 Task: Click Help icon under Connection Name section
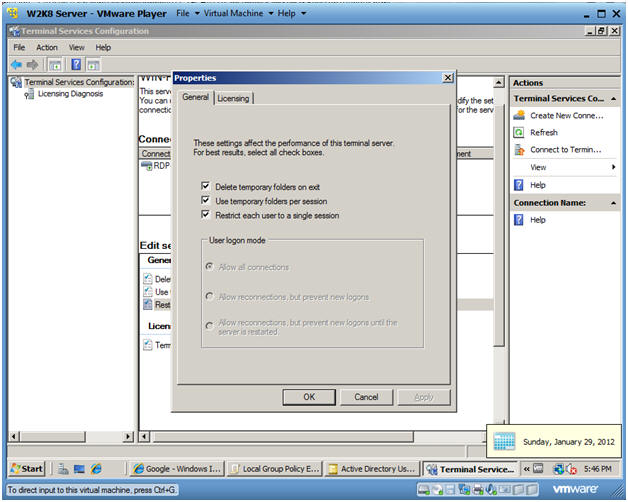519,220
